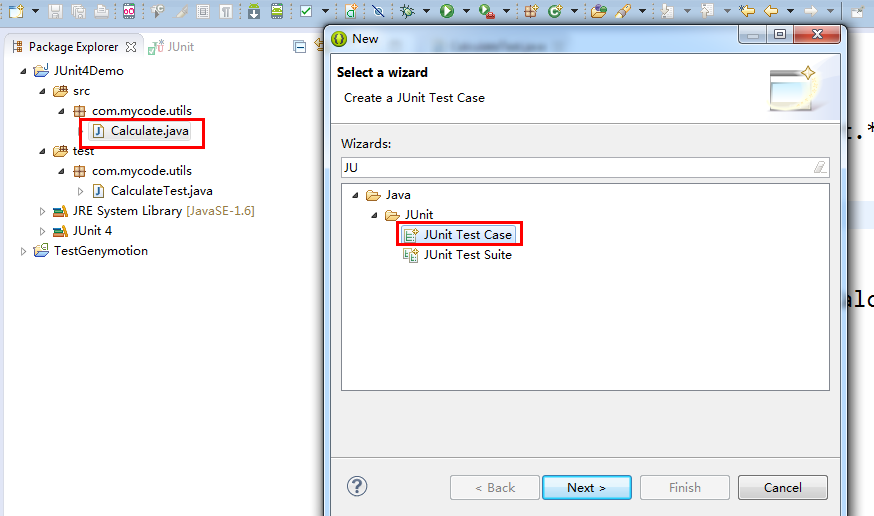
Task: Open the Android SDK Manager icon
Action: [x=254, y=11]
